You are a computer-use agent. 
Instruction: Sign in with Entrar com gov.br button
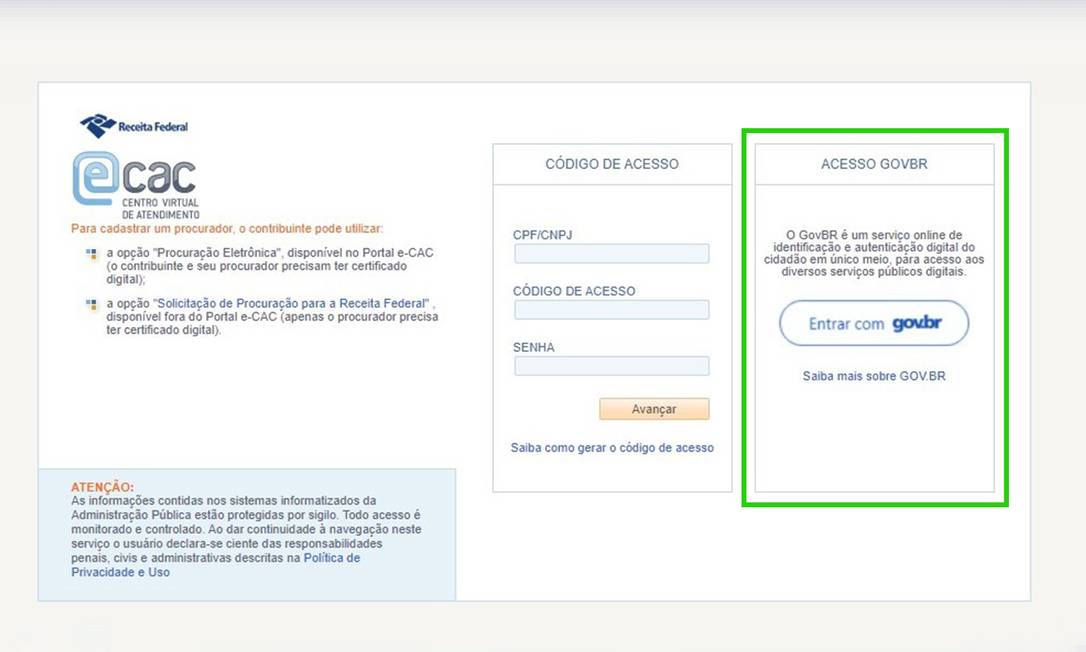click(874, 324)
